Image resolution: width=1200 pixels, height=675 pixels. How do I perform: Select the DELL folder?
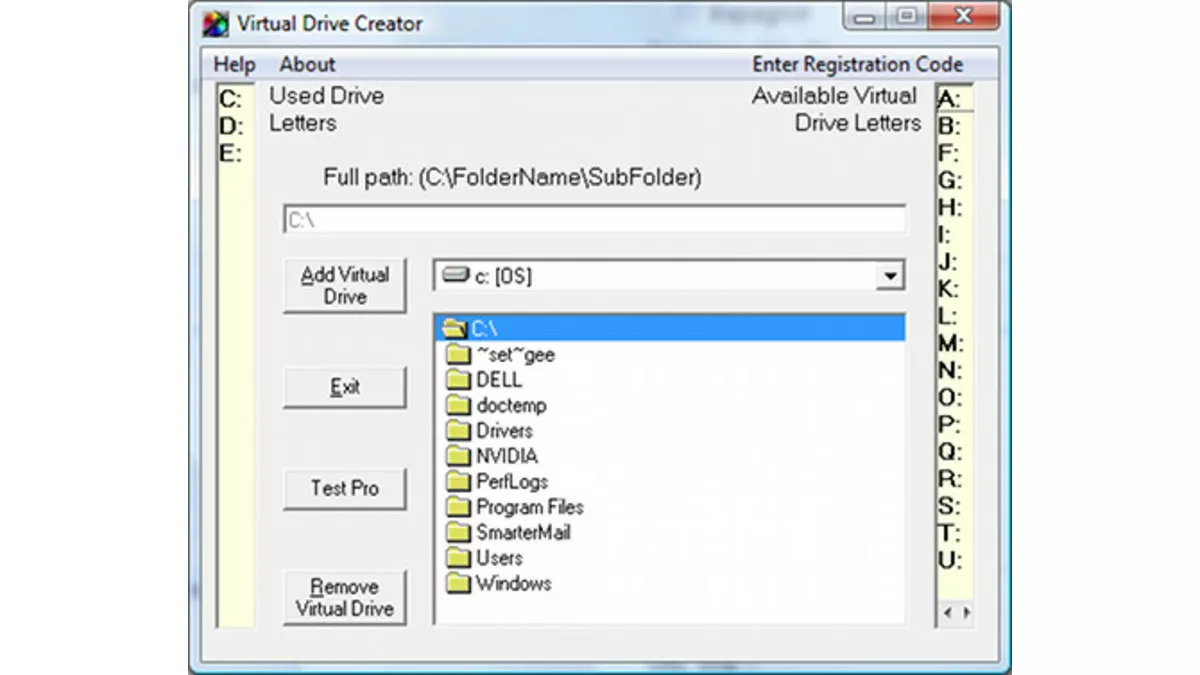pos(484,380)
